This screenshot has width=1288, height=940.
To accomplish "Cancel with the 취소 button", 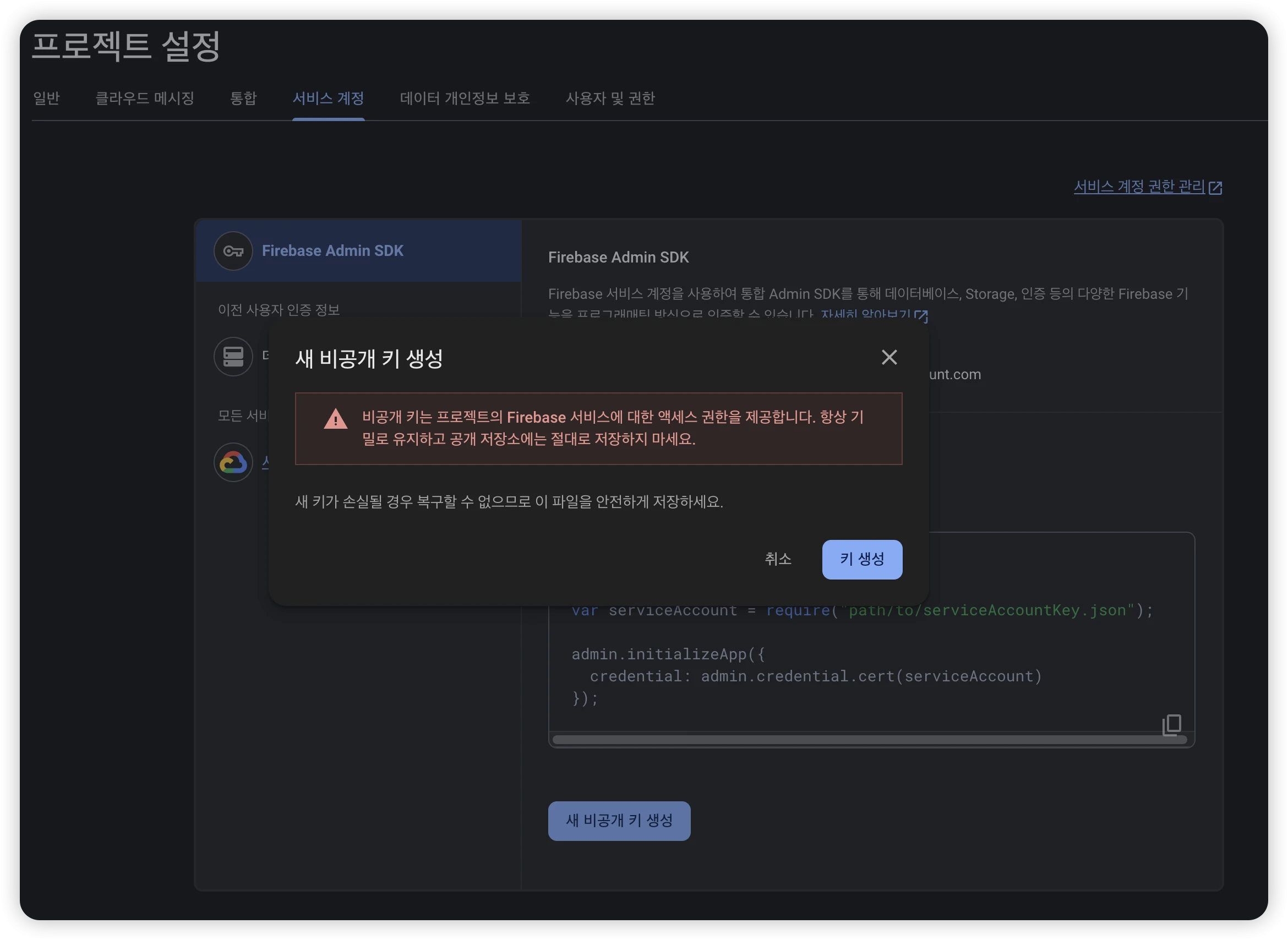I will [x=778, y=559].
